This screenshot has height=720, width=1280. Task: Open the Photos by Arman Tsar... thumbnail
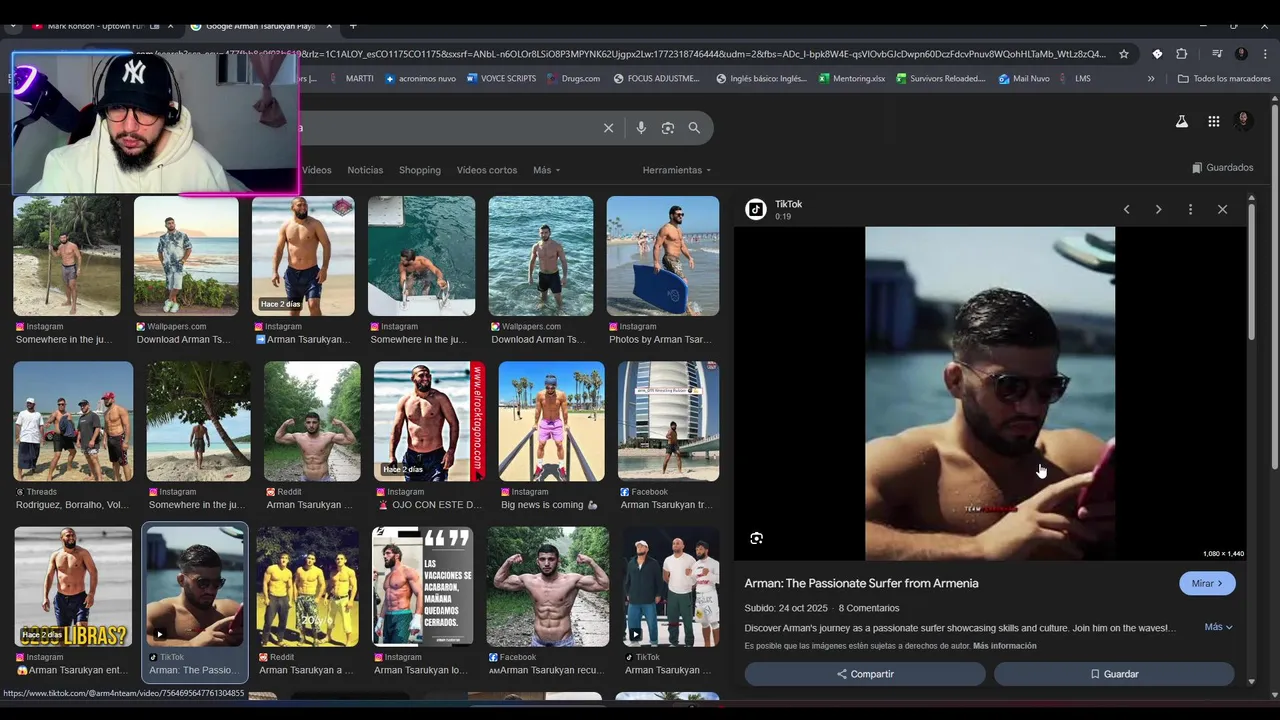click(663, 256)
